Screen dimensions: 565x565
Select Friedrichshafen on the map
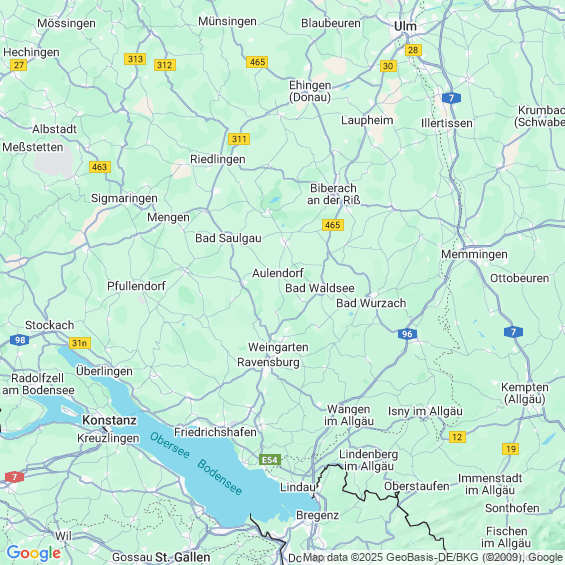(215, 432)
